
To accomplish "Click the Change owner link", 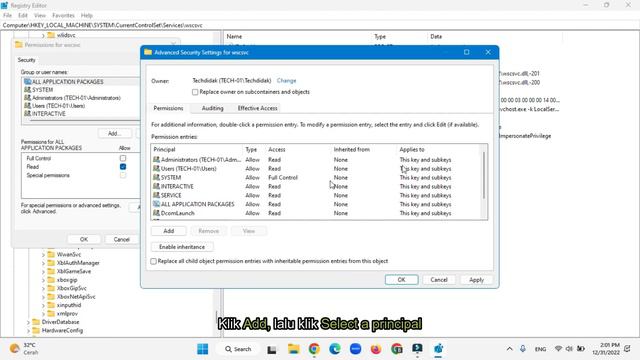I will (286, 81).
